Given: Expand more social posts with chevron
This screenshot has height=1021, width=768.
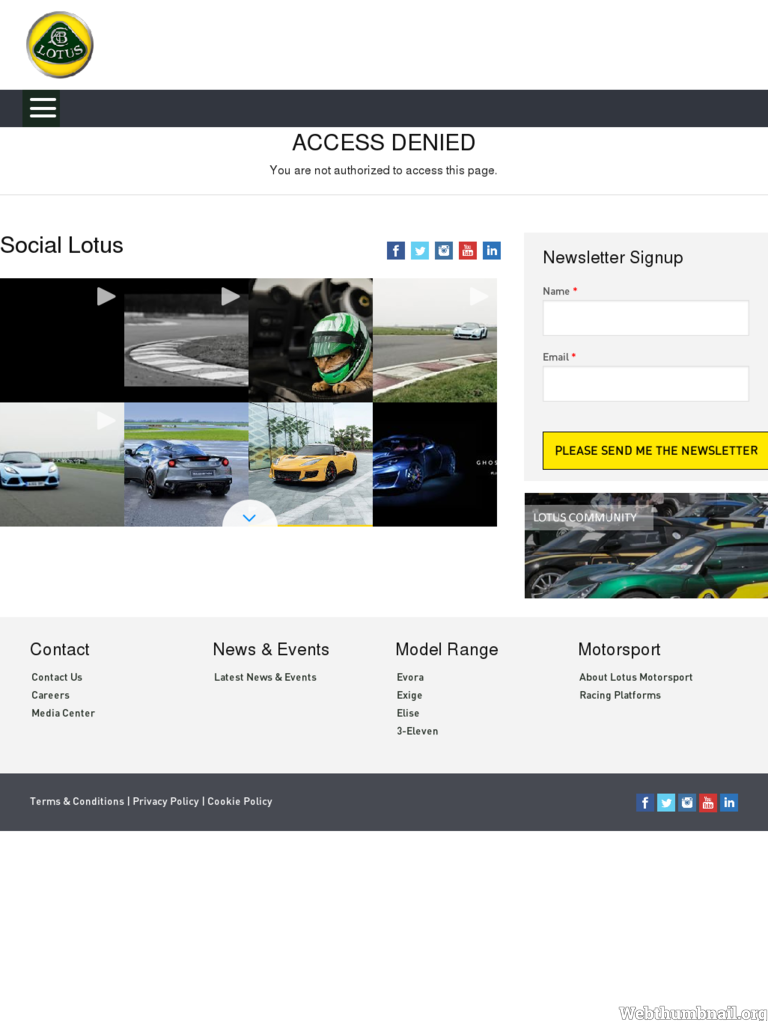Looking at the screenshot, I should tap(249, 516).
